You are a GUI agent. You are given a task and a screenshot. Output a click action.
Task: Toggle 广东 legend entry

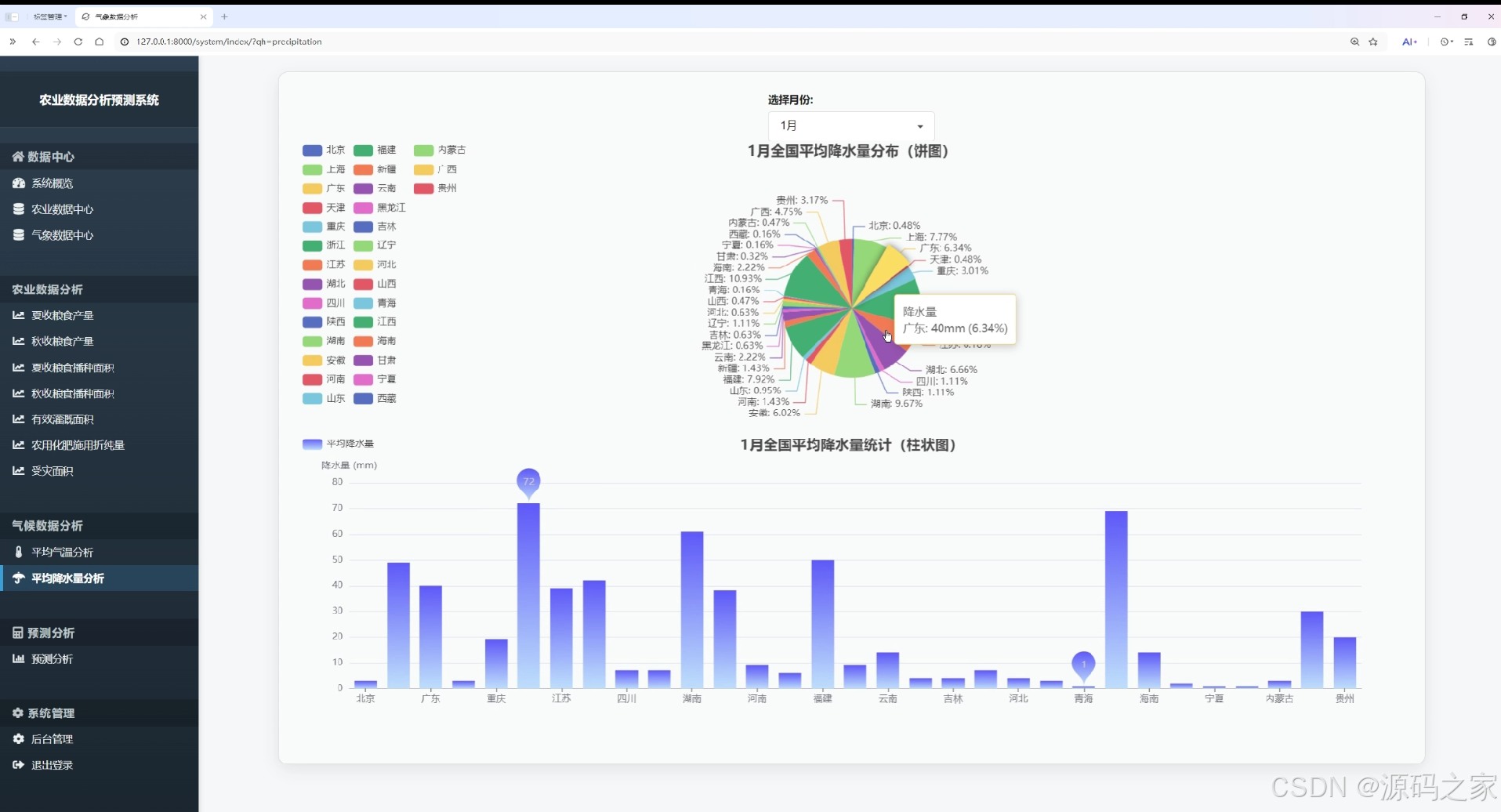pos(324,188)
